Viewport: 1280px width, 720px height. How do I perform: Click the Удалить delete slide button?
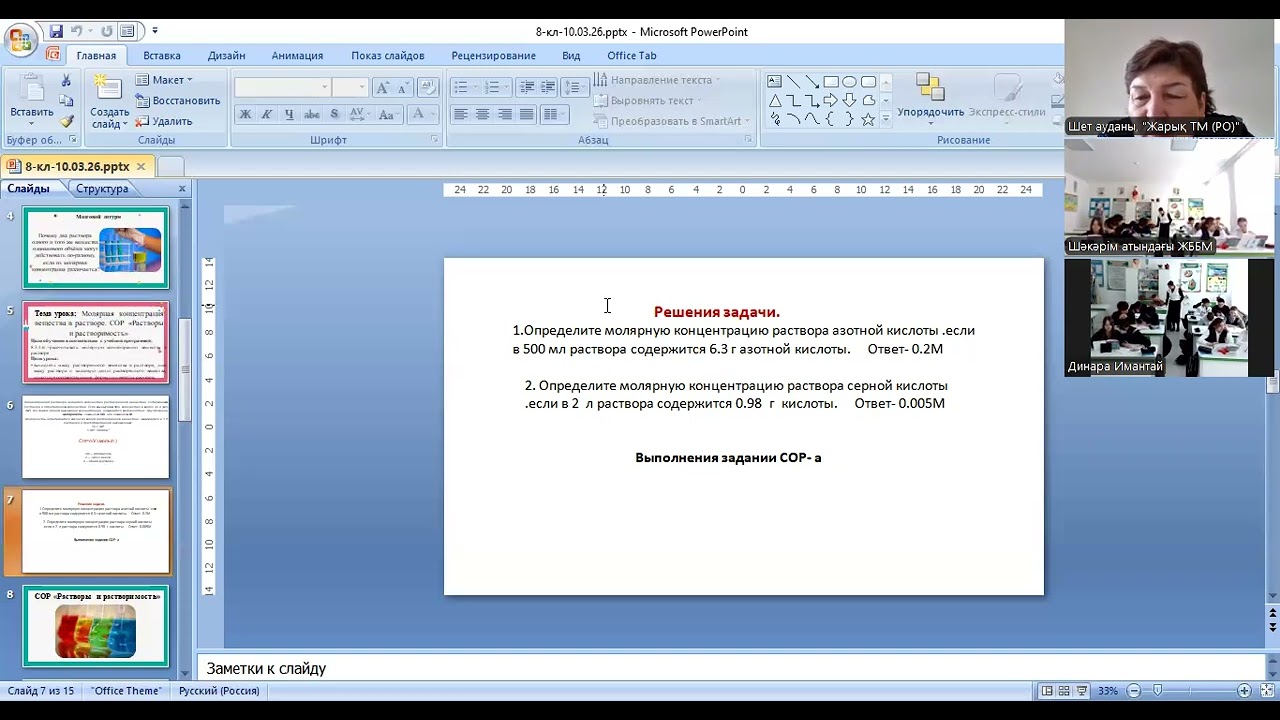[x=164, y=121]
